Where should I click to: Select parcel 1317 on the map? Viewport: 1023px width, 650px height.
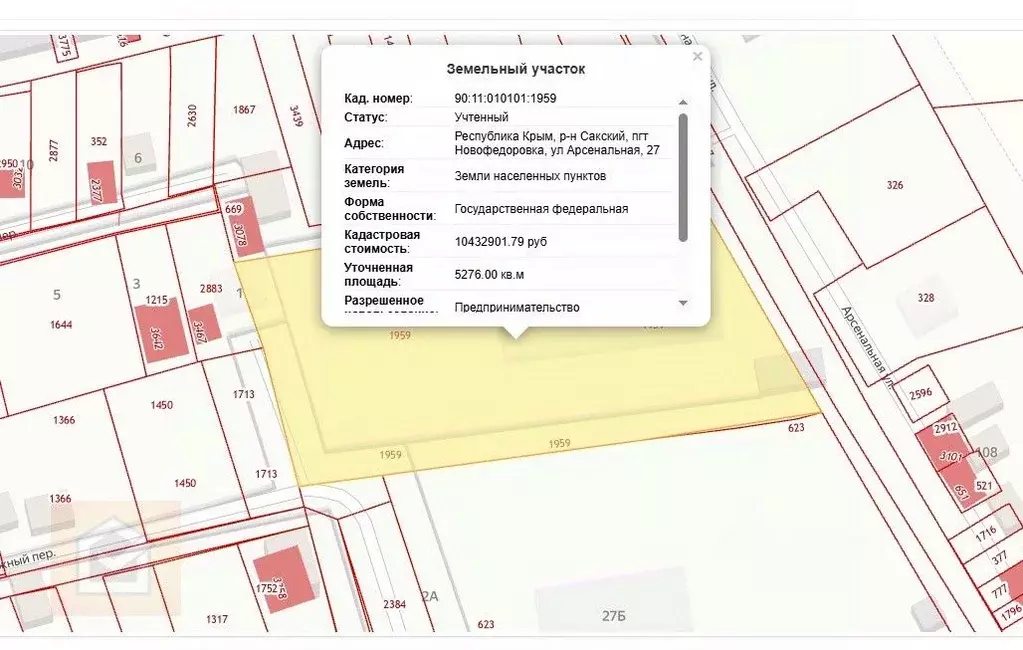point(216,619)
